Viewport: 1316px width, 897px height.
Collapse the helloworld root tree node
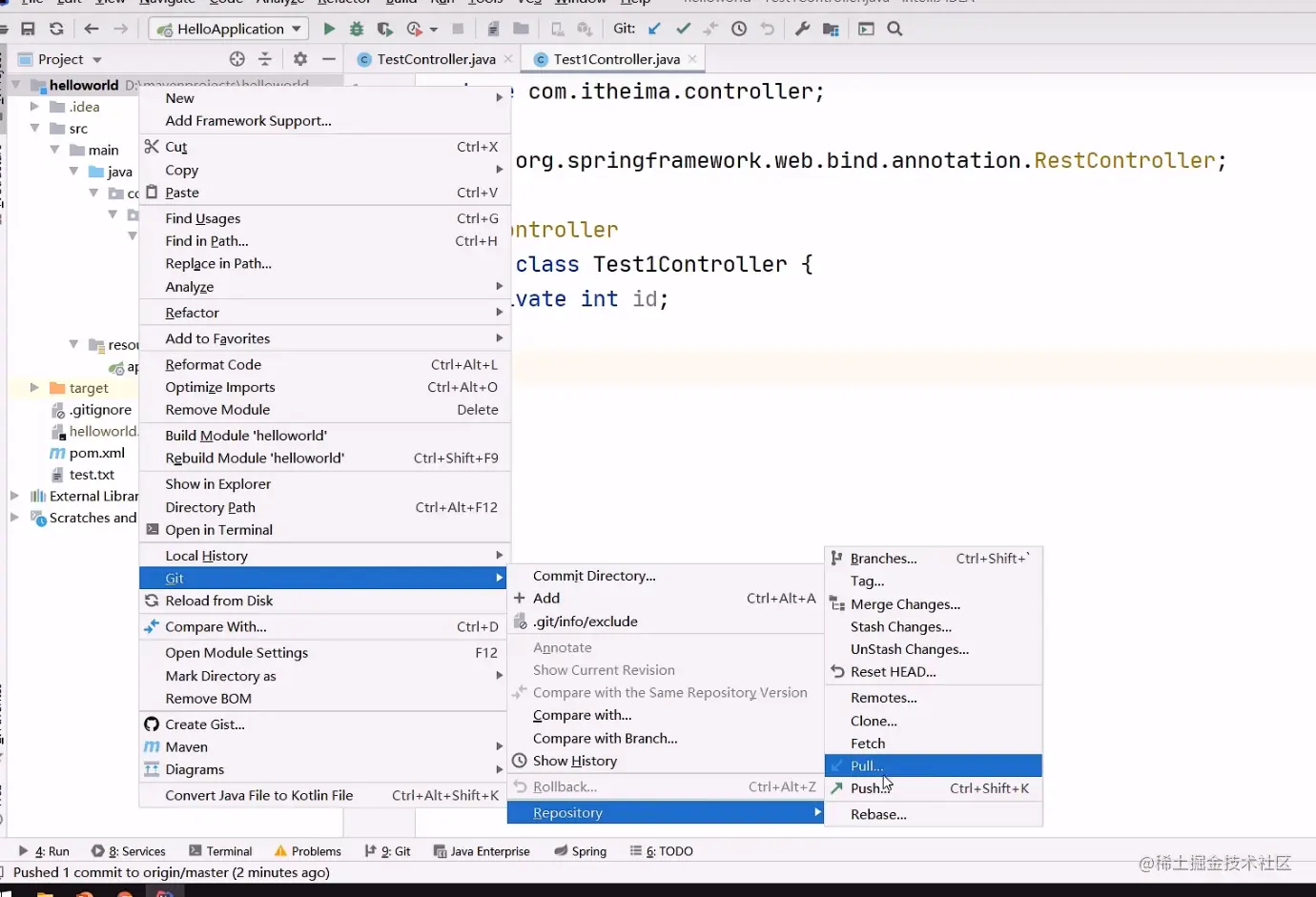15,85
